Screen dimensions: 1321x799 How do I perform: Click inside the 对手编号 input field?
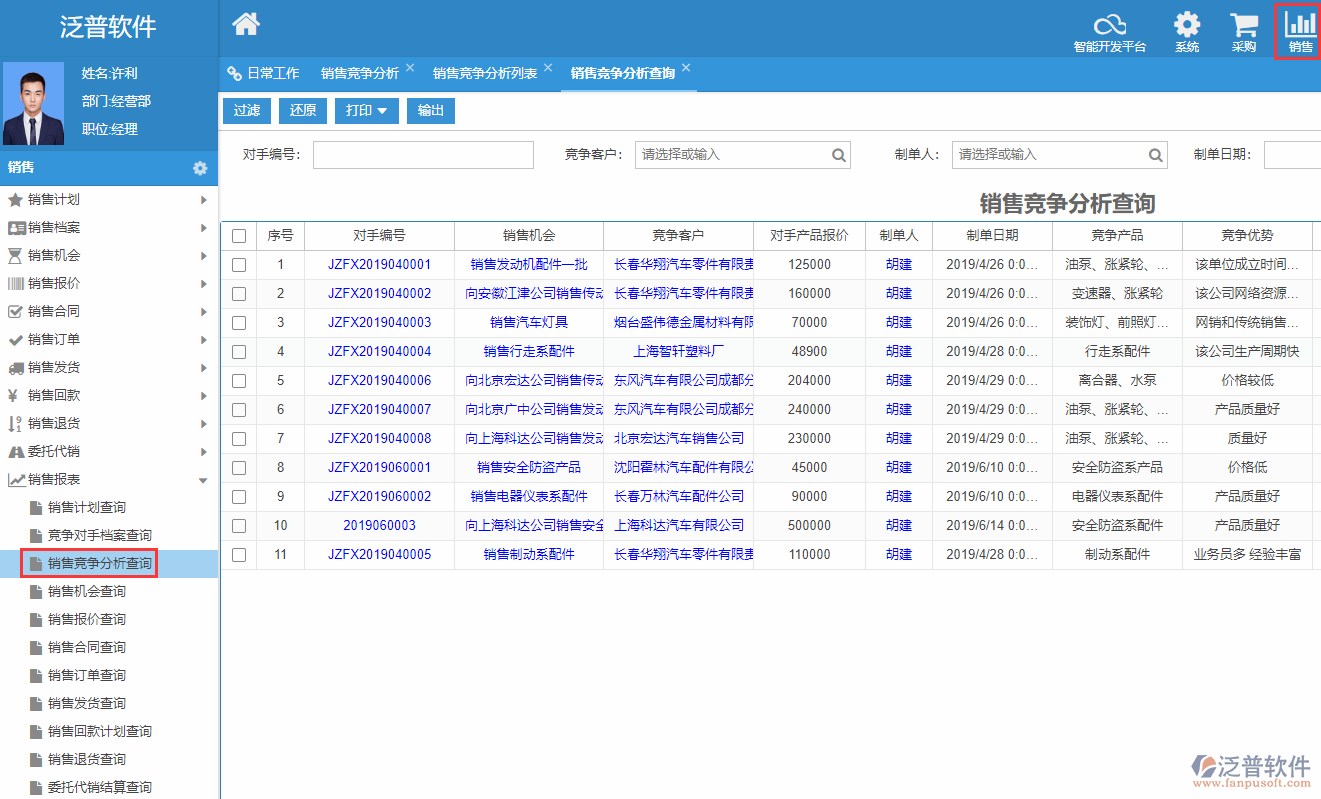pyautogui.click(x=422, y=155)
